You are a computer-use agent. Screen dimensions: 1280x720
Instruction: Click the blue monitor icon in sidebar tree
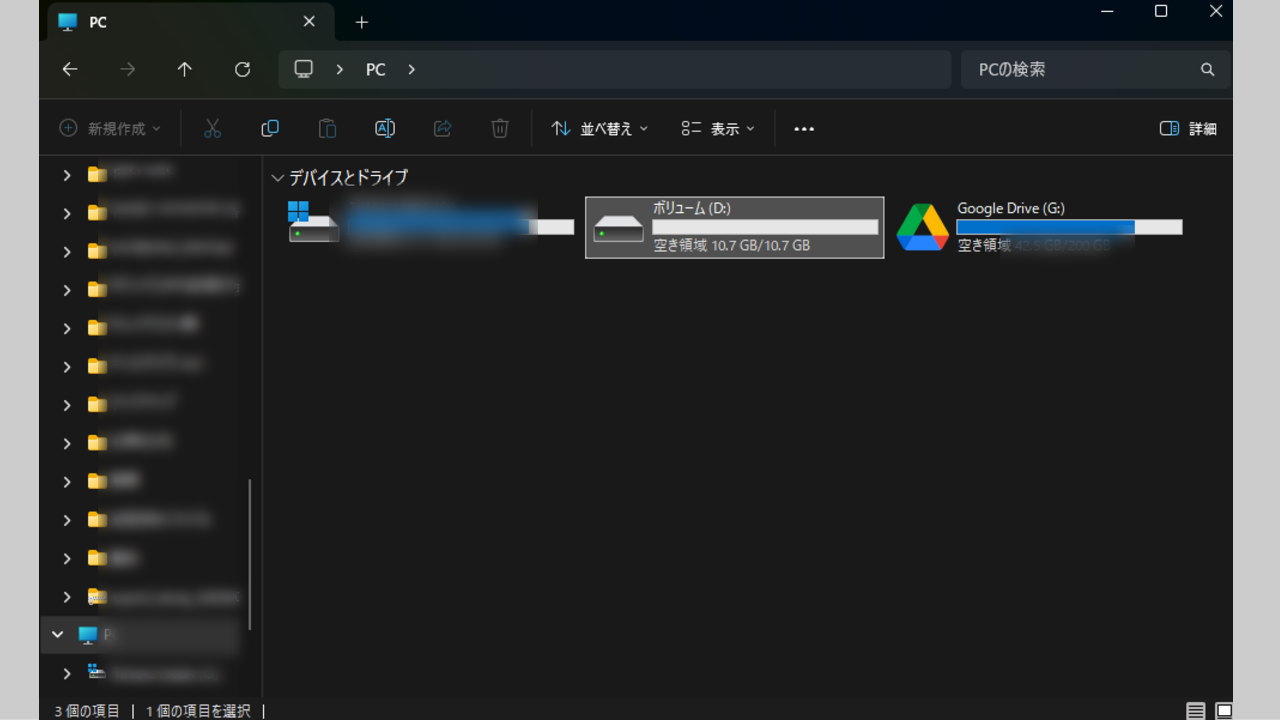point(88,635)
